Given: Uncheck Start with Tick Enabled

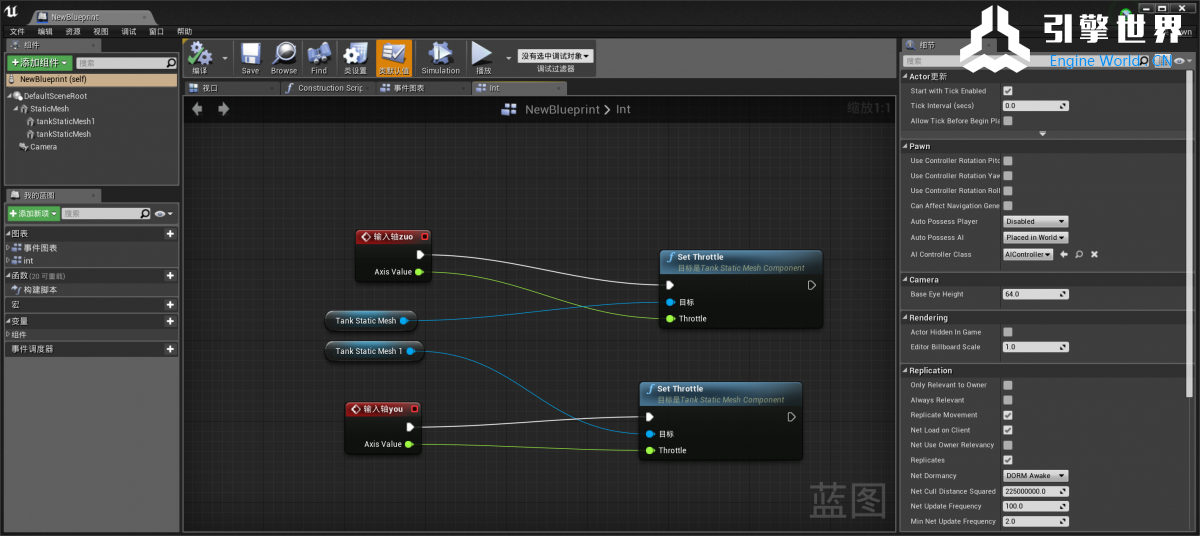Looking at the screenshot, I should point(1008,91).
